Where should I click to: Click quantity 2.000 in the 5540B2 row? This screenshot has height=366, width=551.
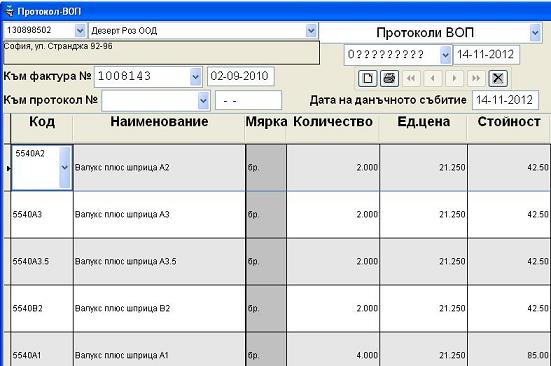tap(333, 308)
